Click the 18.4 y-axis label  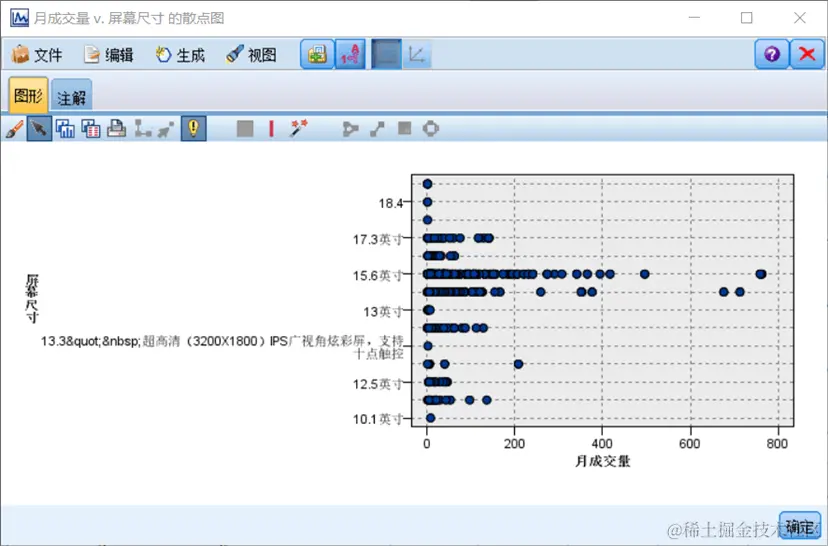point(391,203)
